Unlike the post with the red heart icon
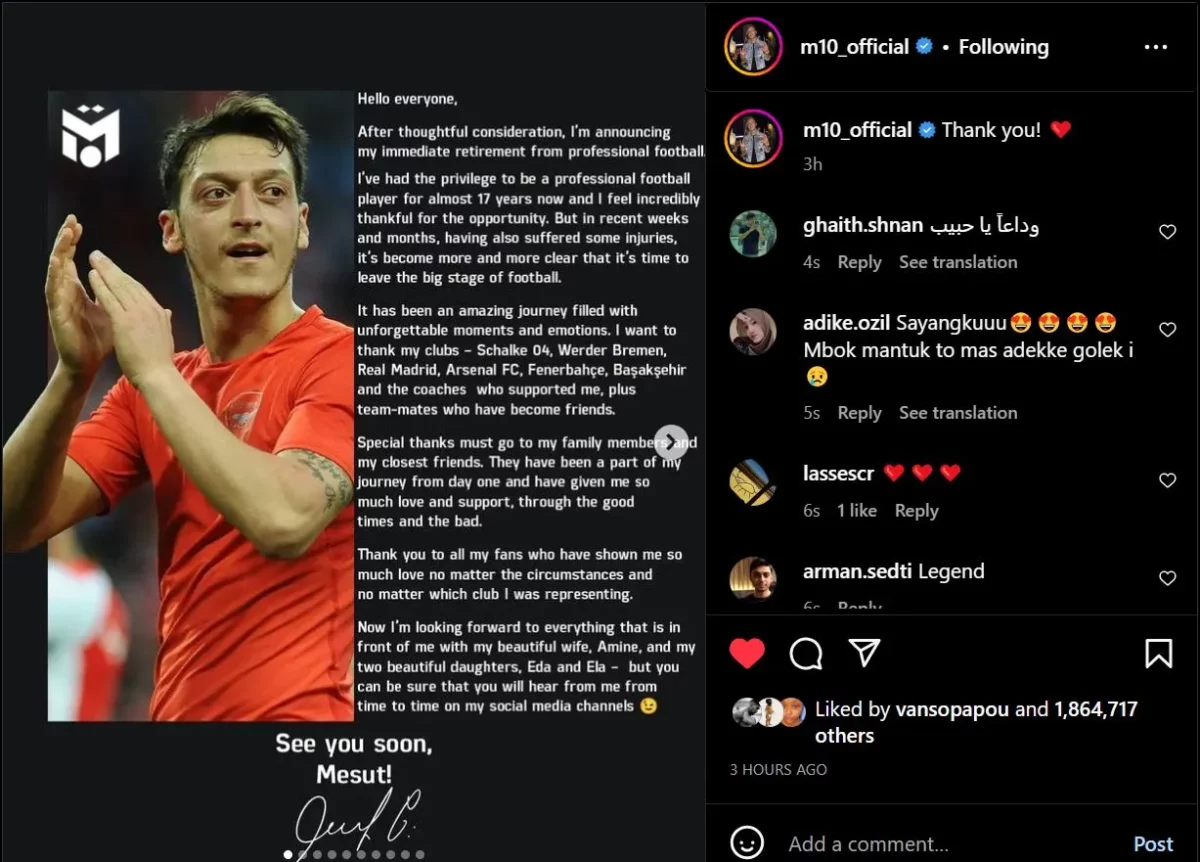1200x862 pixels. click(x=746, y=654)
